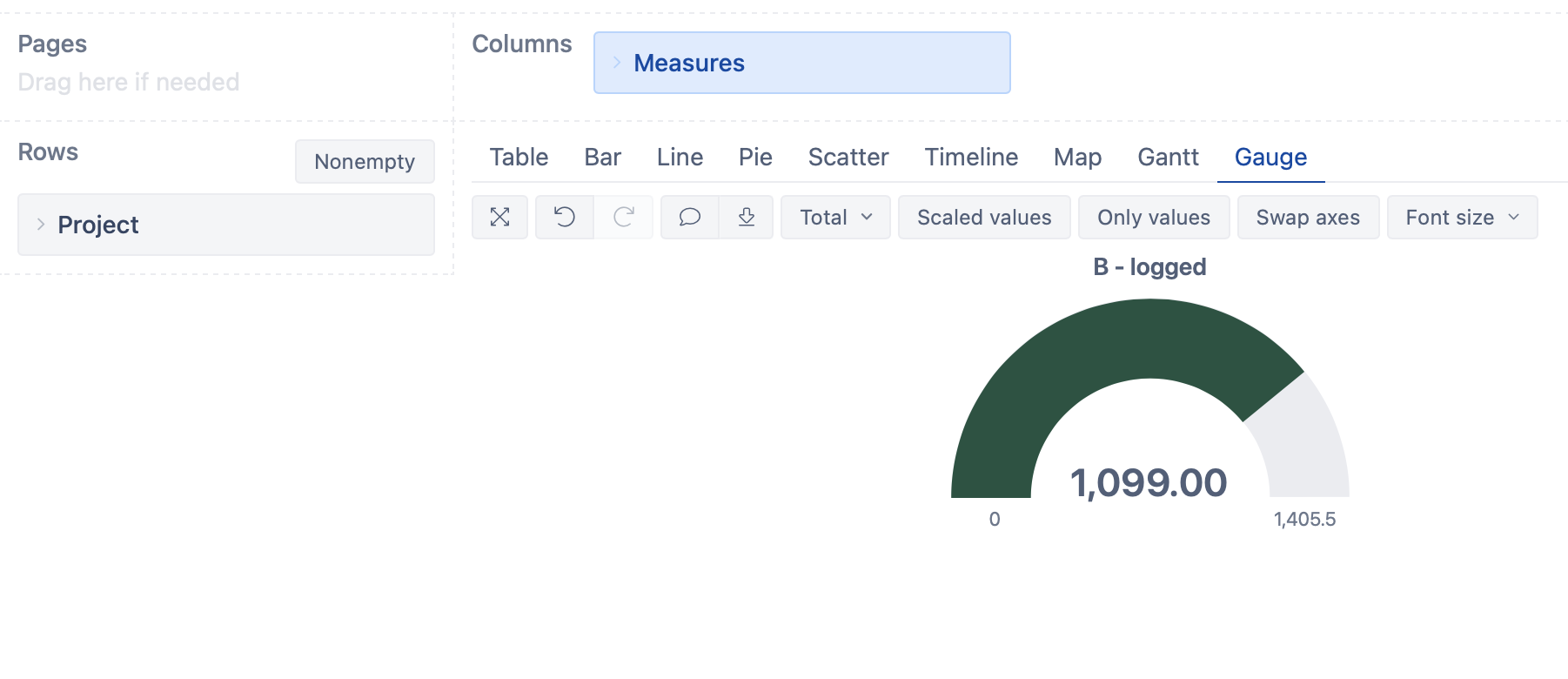Switch to the Table tab

519,157
